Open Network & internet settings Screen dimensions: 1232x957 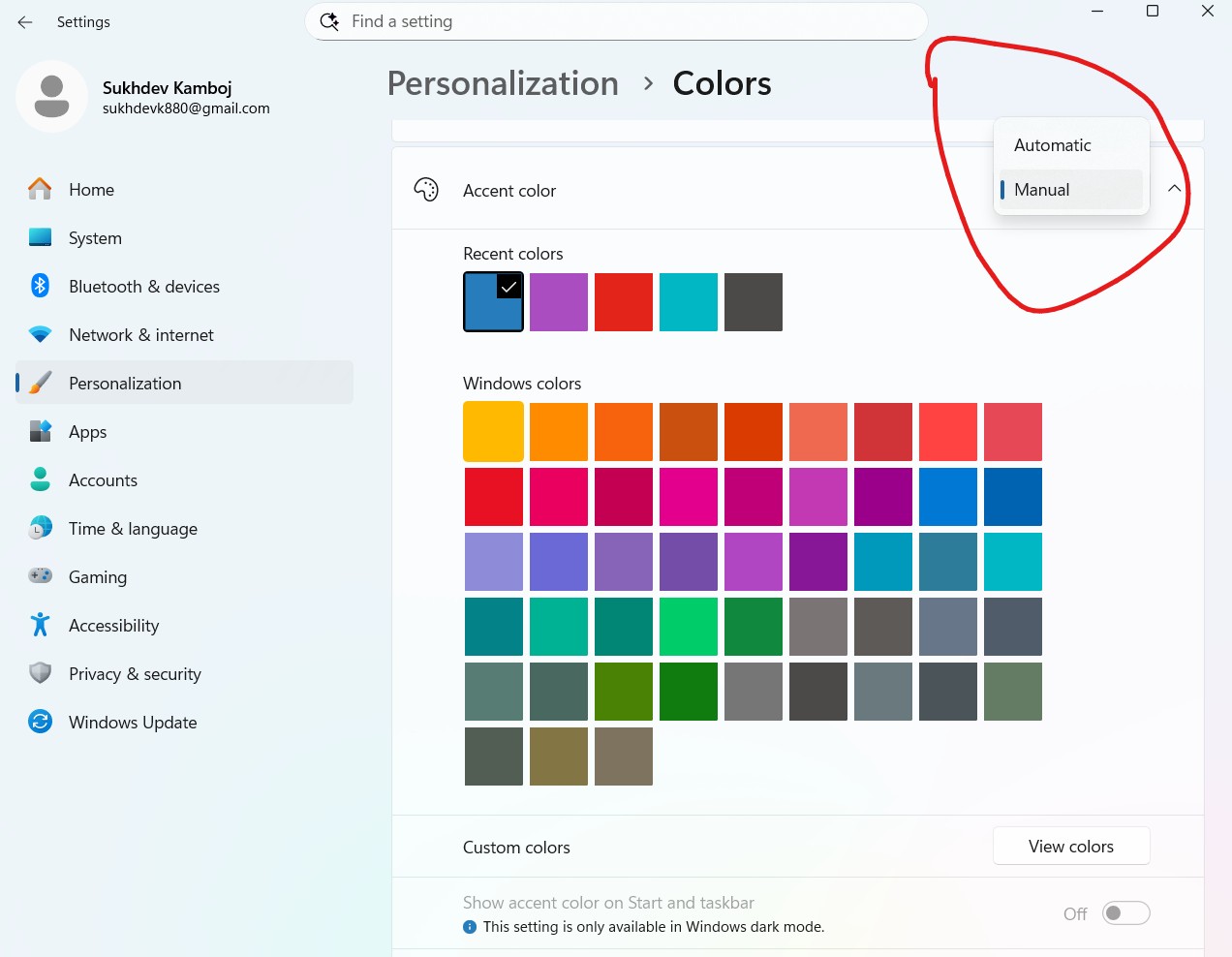click(140, 334)
